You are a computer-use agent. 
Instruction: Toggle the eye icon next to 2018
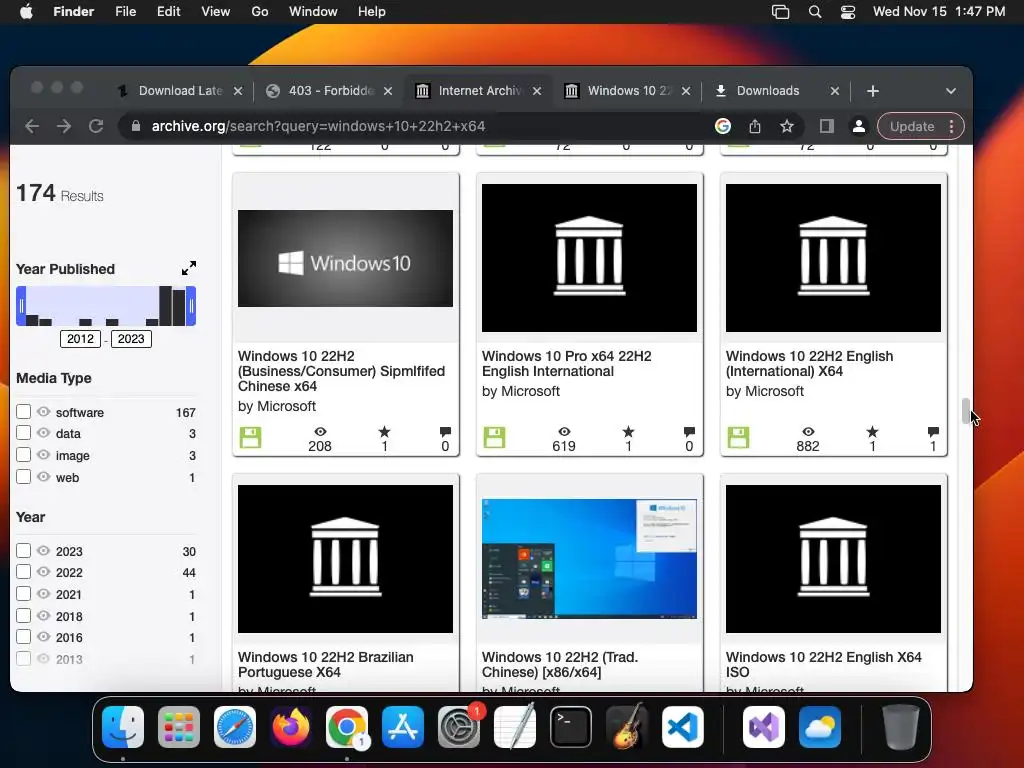tap(44, 615)
